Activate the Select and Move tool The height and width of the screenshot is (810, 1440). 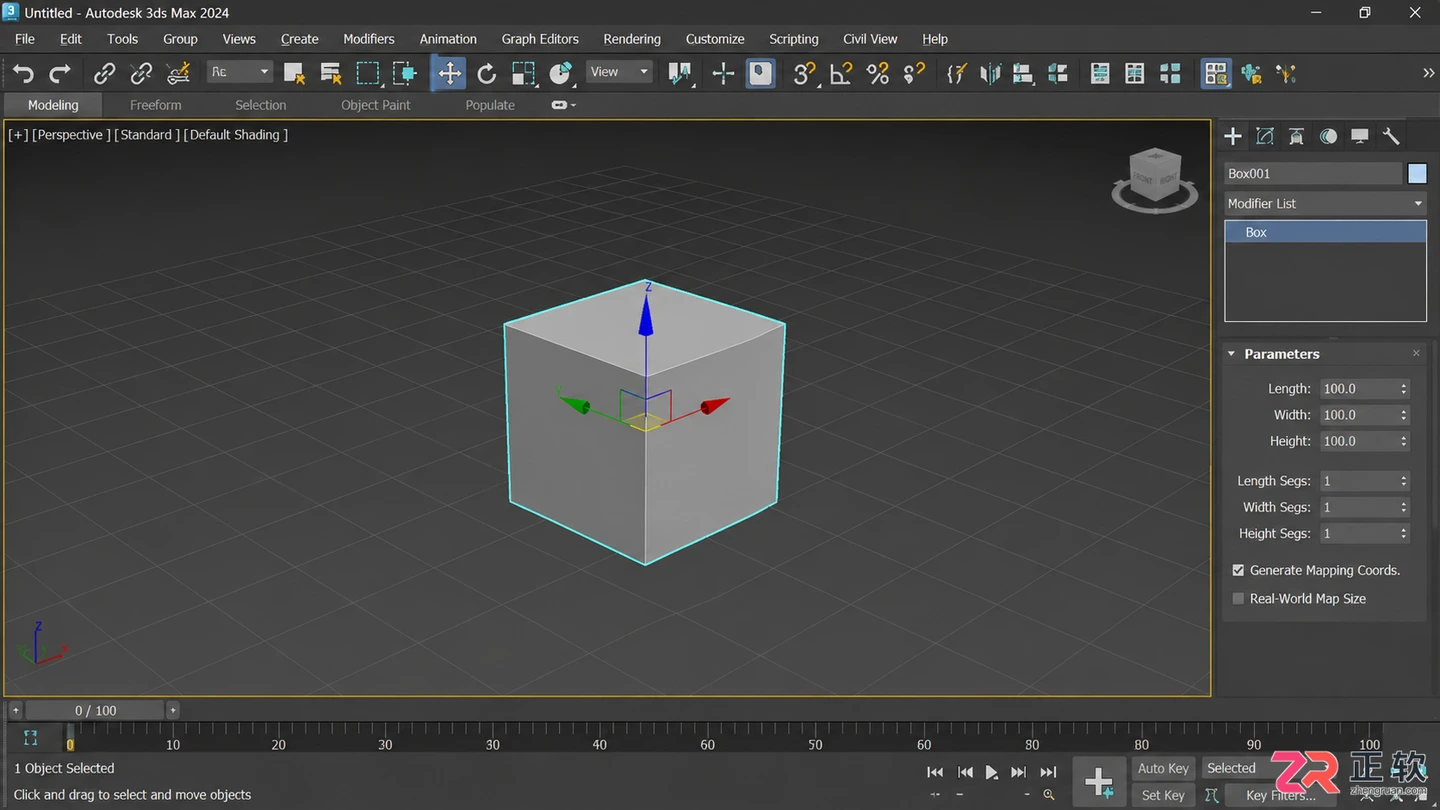pos(449,73)
